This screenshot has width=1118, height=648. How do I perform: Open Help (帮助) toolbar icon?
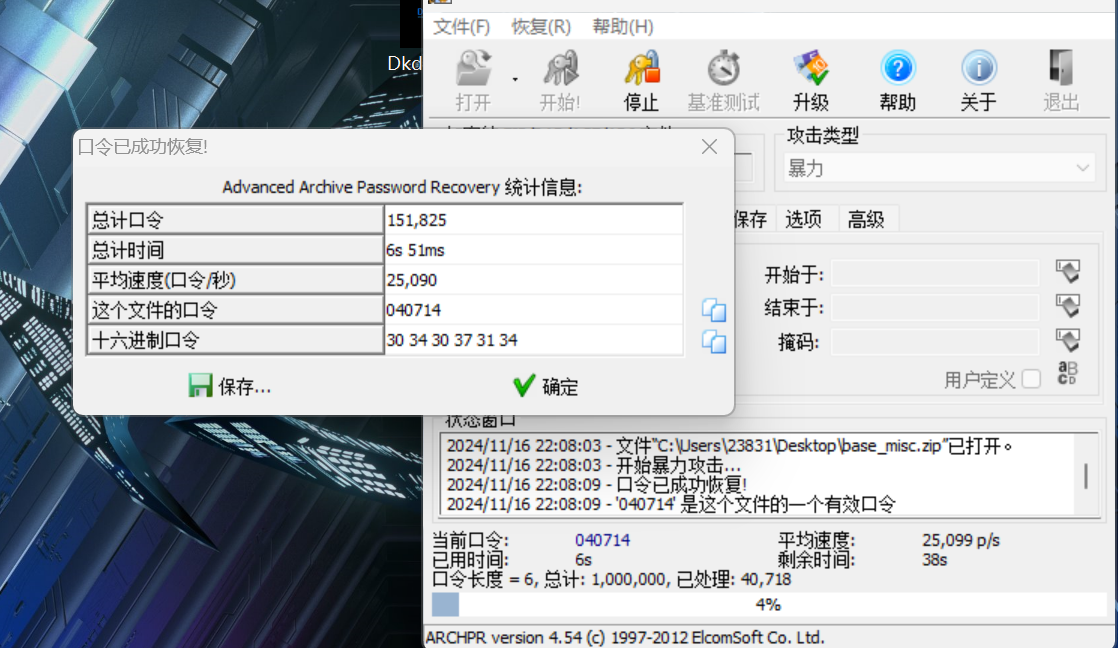(897, 80)
